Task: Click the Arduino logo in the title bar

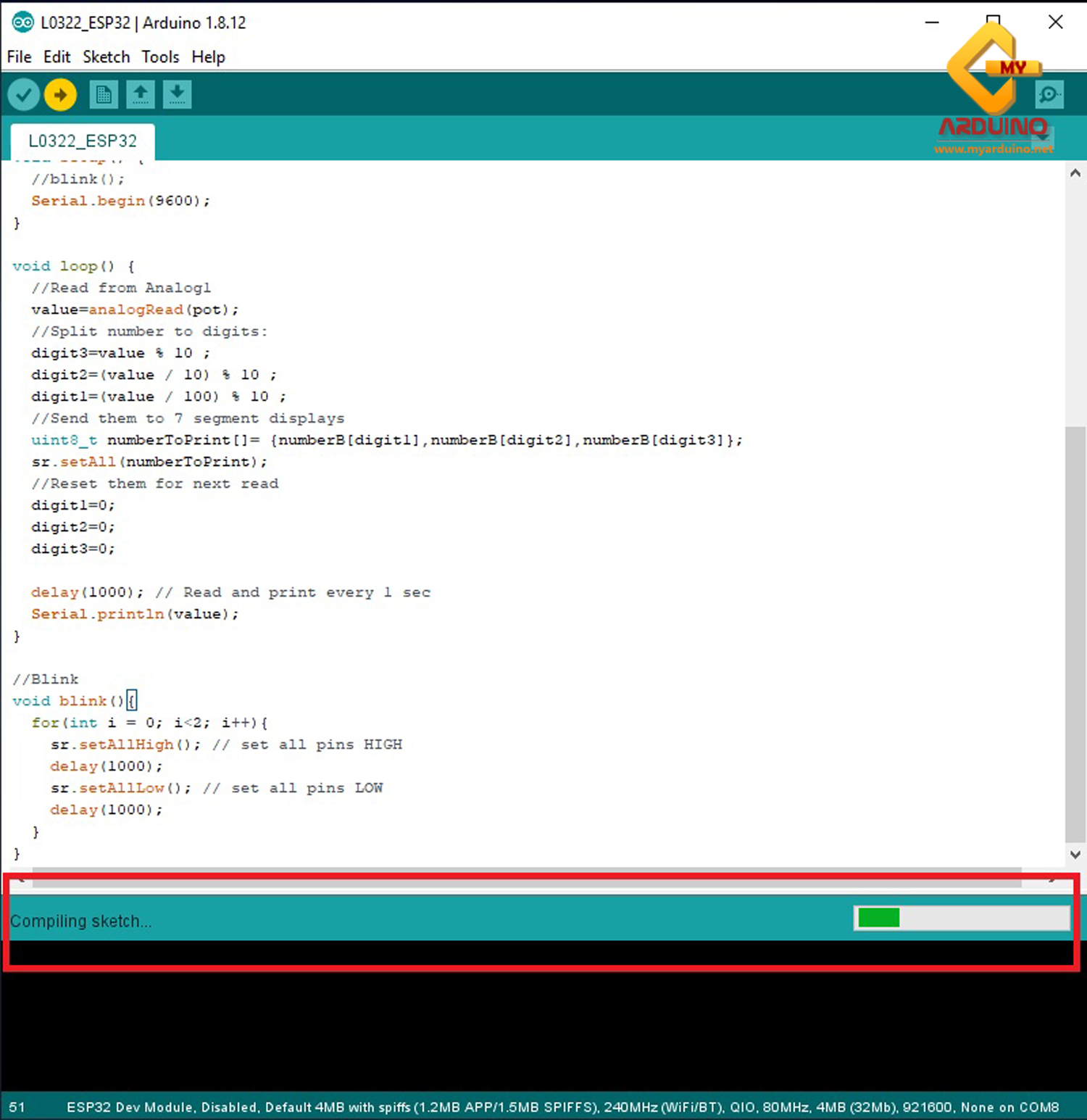Action: [22, 22]
